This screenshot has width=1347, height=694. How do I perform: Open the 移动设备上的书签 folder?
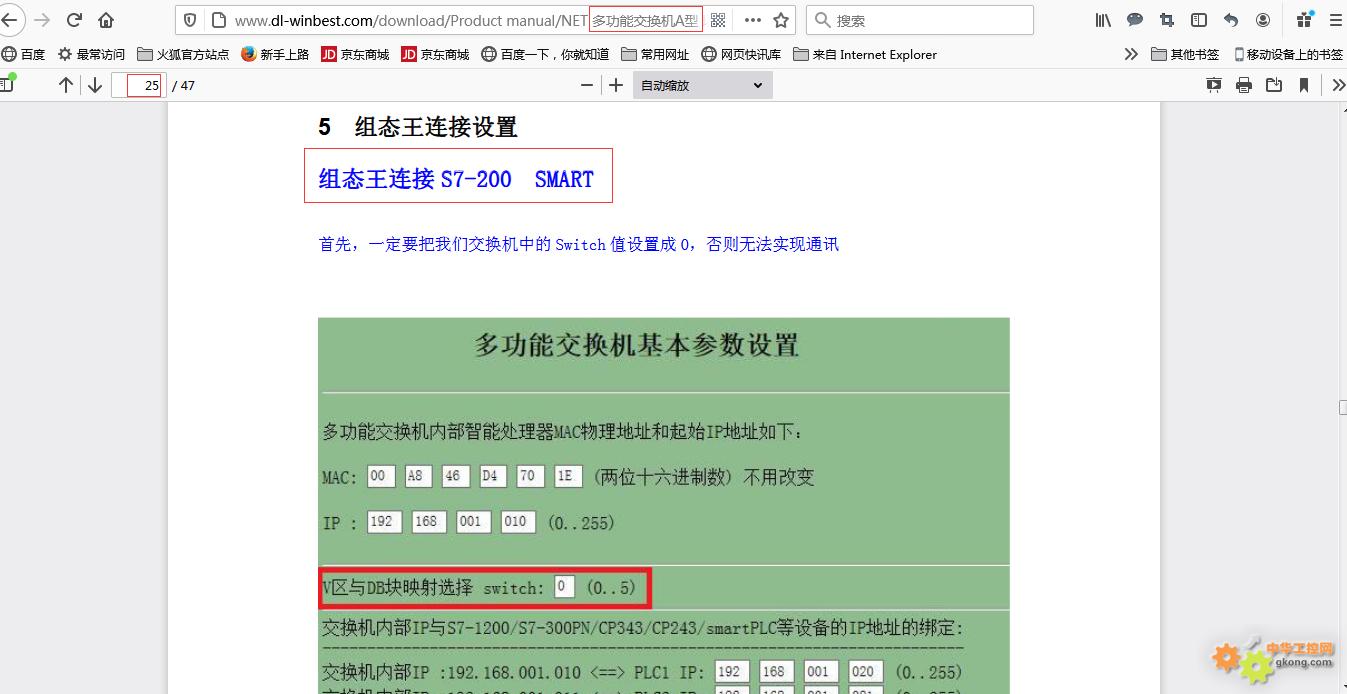pos(1288,54)
